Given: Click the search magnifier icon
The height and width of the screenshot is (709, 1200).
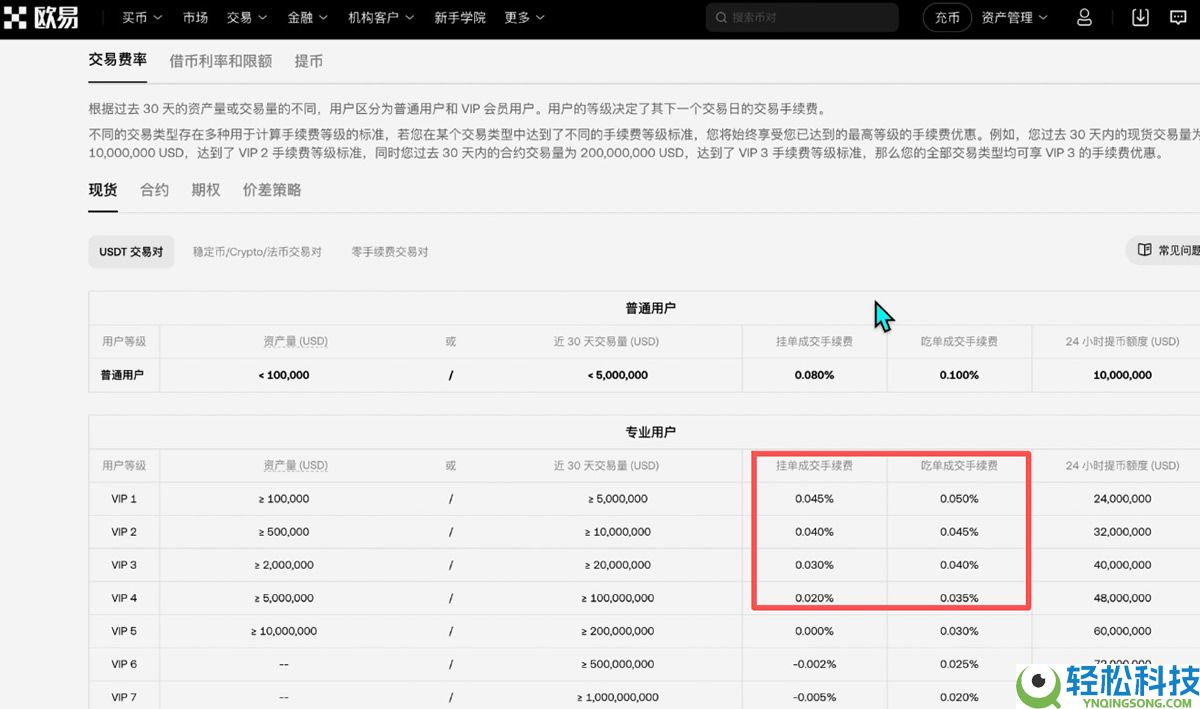Looking at the screenshot, I should tap(720, 17).
